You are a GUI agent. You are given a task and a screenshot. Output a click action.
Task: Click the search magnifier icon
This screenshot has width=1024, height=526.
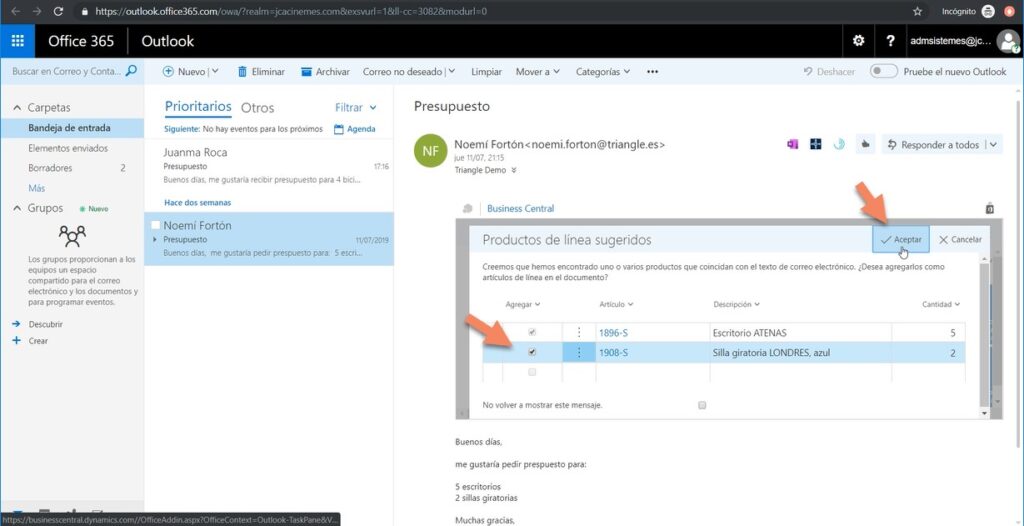pyautogui.click(x=130, y=72)
